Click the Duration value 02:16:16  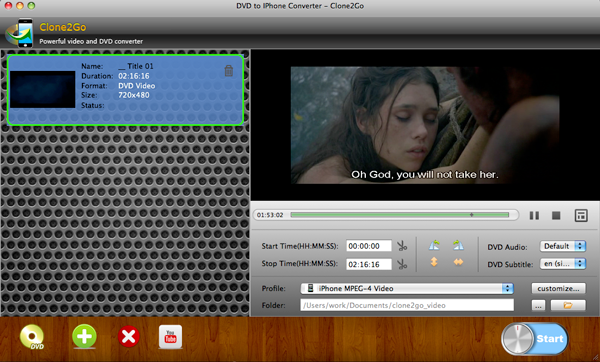(x=134, y=76)
